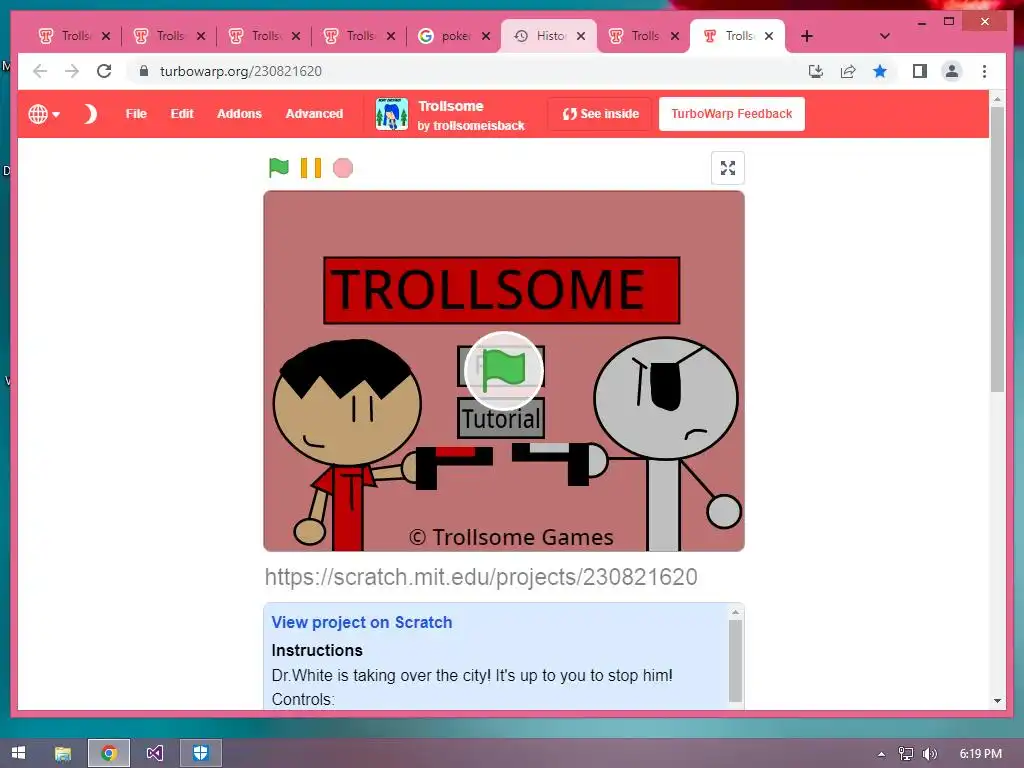Click the Trollsome project thumbnail avatar
The height and width of the screenshot is (768, 1024).
[x=392, y=114]
